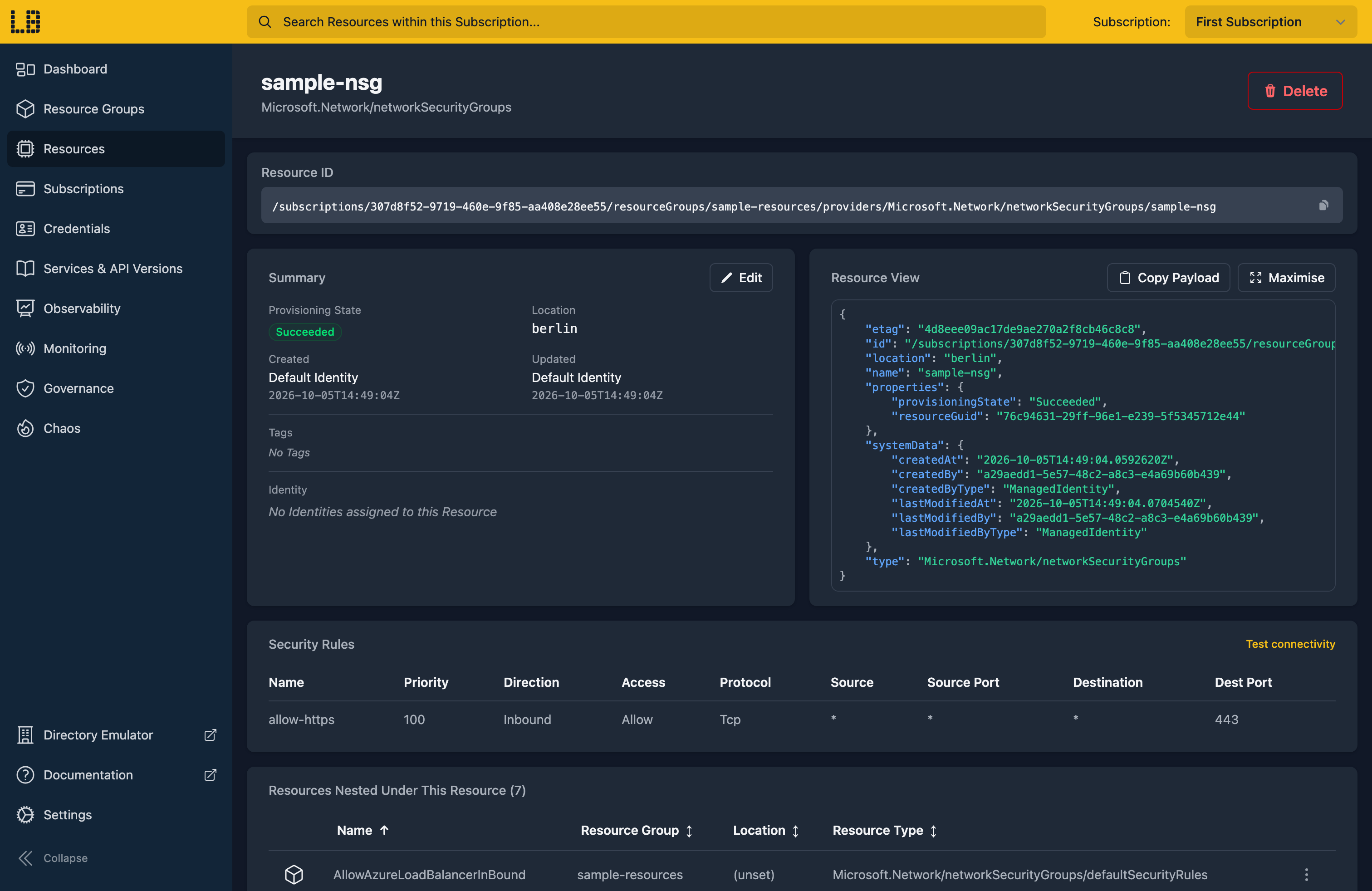Copy the Resource ID to clipboard

(1323, 205)
